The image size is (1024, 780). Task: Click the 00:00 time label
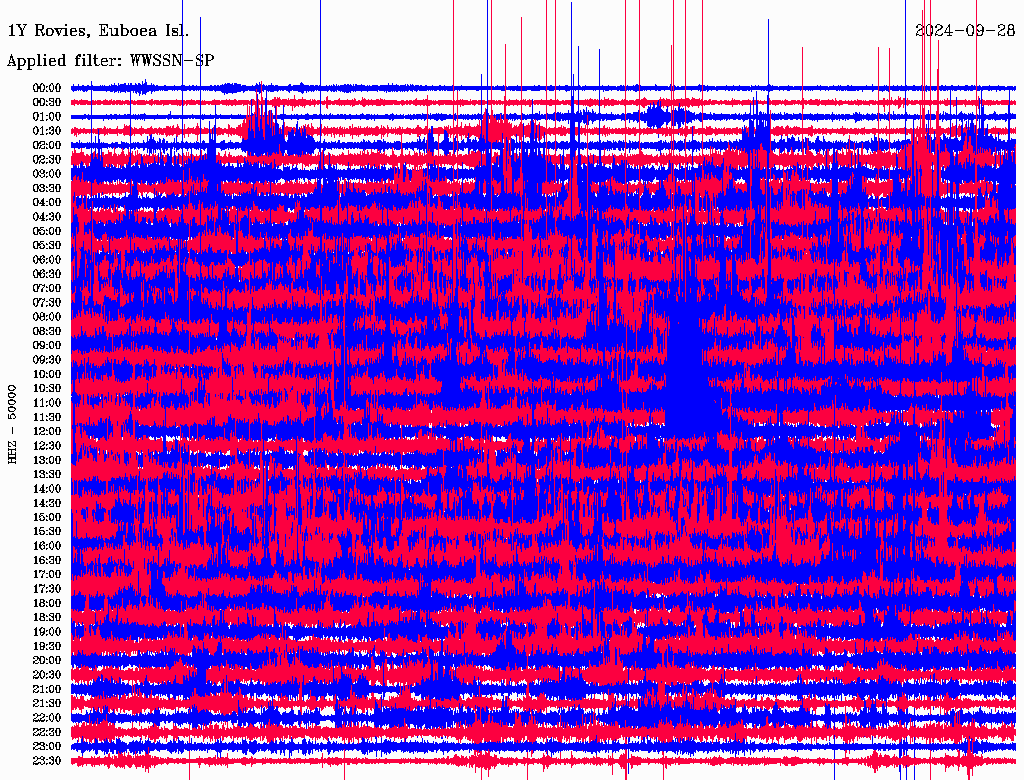point(47,88)
